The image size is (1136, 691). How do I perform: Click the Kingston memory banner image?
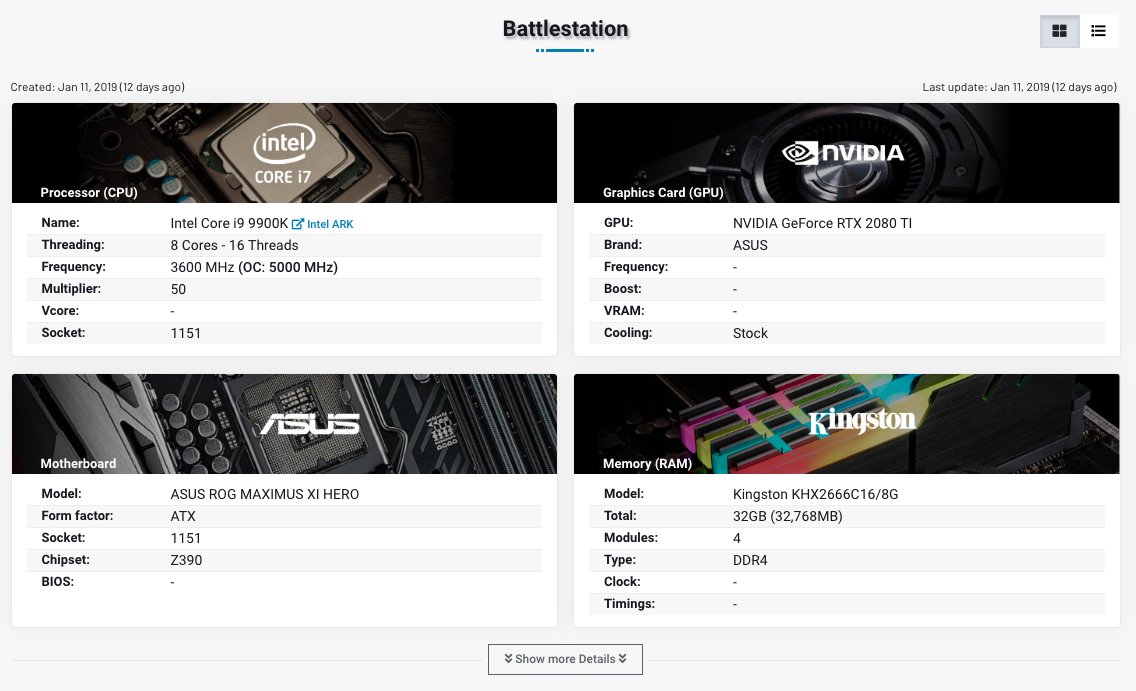coord(846,424)
